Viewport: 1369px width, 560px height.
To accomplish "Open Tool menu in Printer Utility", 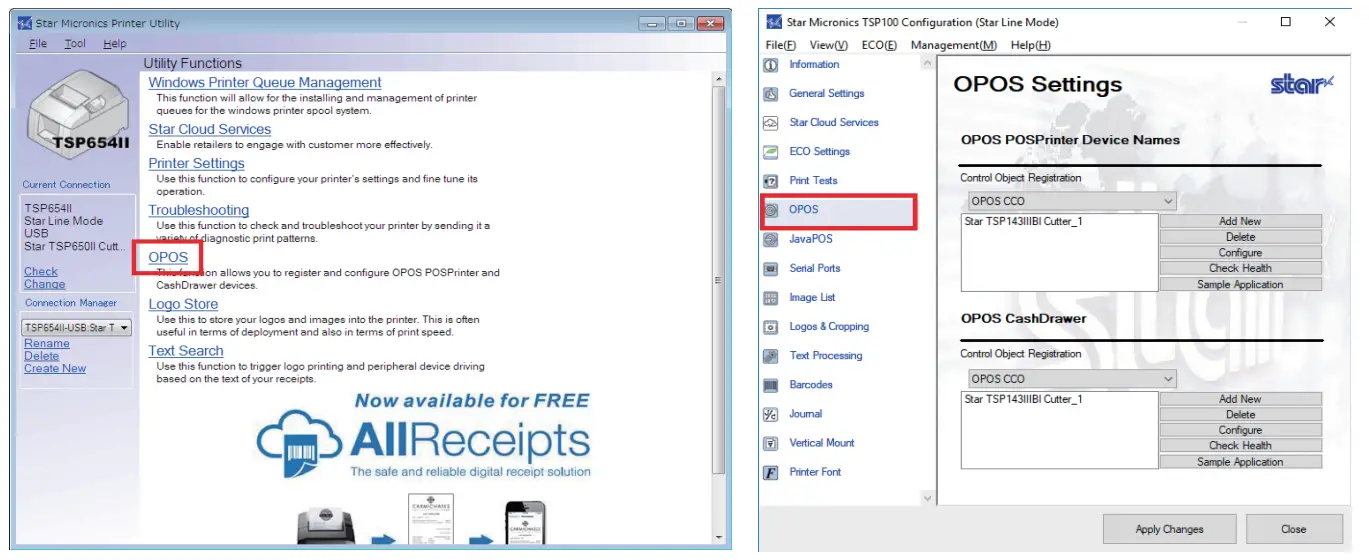I will tap(75, 44).
